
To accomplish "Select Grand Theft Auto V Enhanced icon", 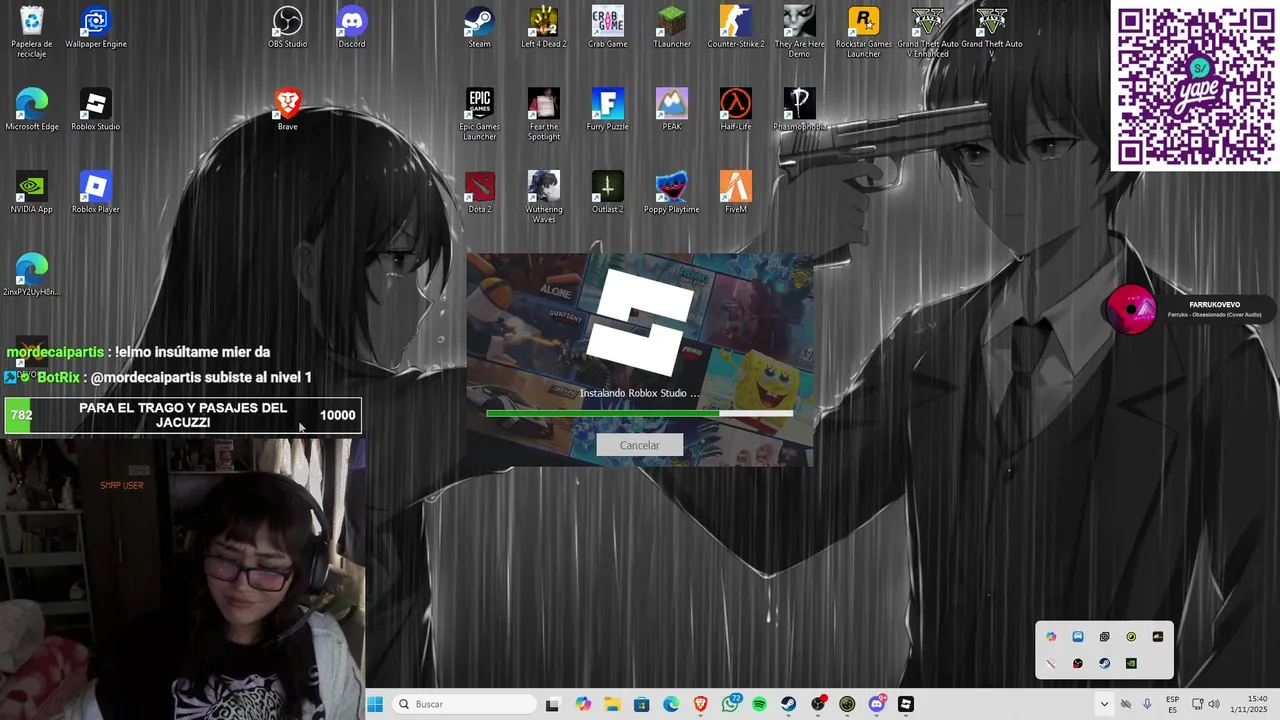I will tap(928, 32).
